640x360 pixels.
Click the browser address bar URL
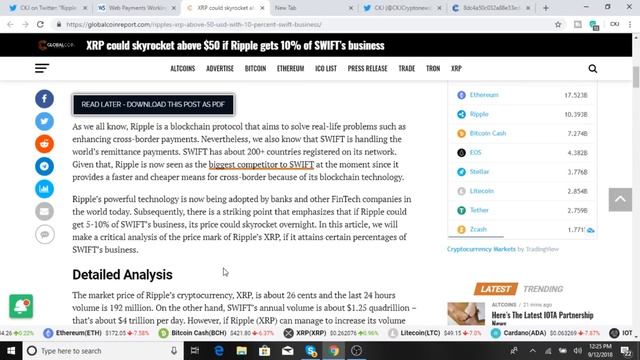[x=194, y=24]
